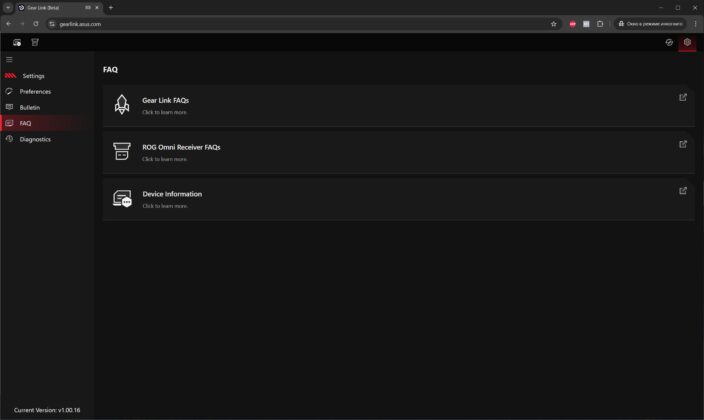Click the Settings header in the sidebar
Viewport: 704px width, 420px height.
click(33, 76)
